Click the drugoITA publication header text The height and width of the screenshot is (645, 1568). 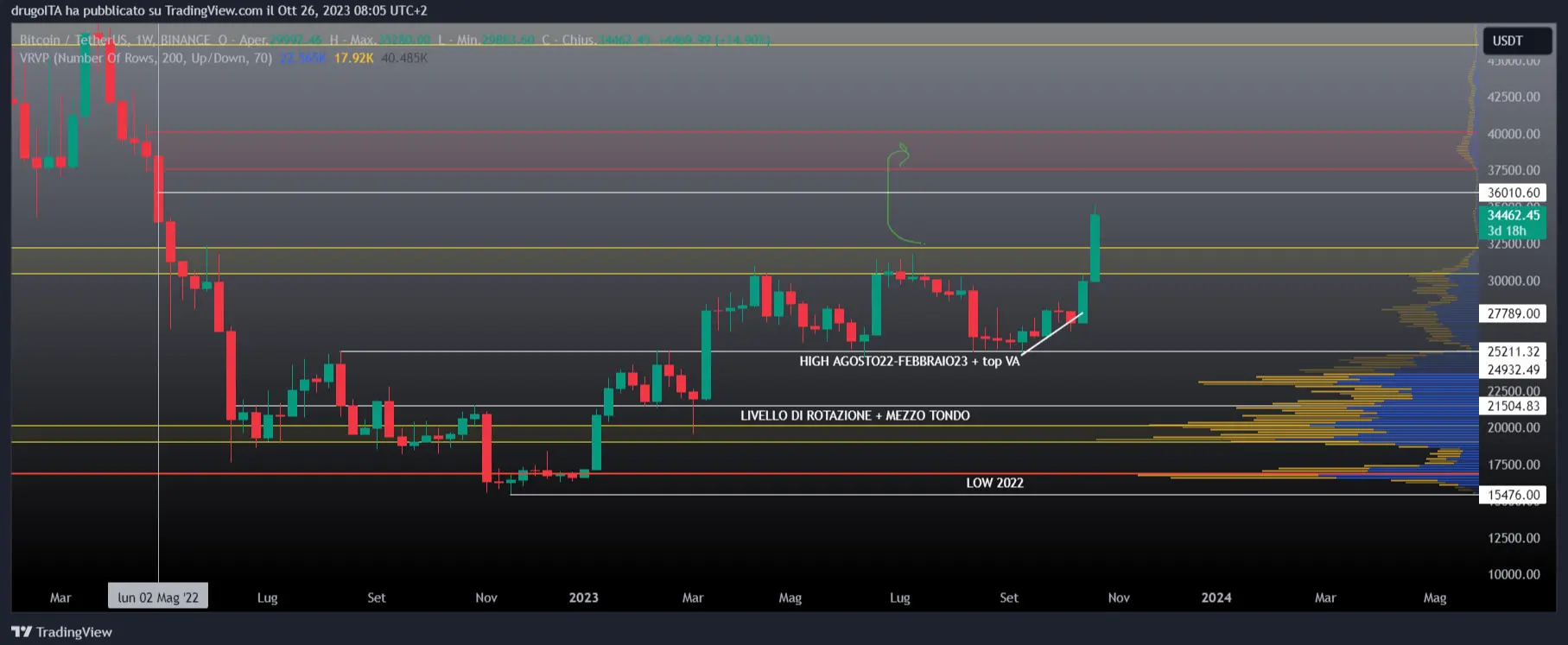click(219, 10)
